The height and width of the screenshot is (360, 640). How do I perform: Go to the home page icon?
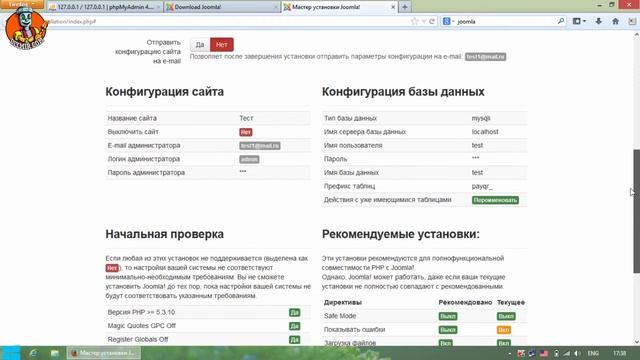(615, 21)
